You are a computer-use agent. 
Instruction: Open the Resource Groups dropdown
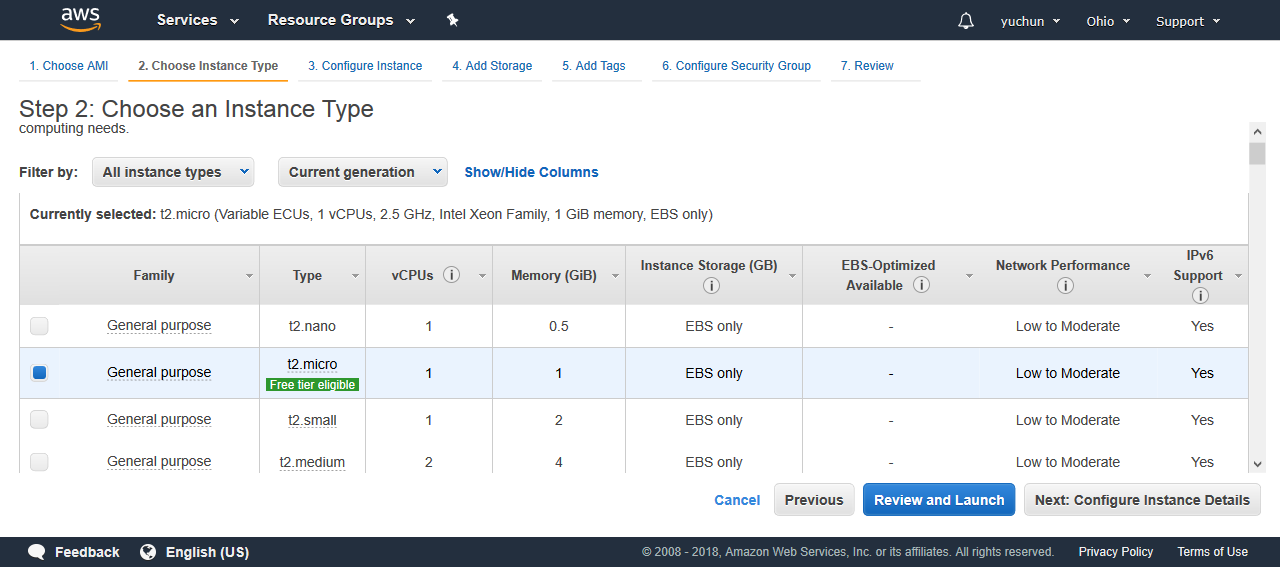pyautogui.click(x=339, y=20)
